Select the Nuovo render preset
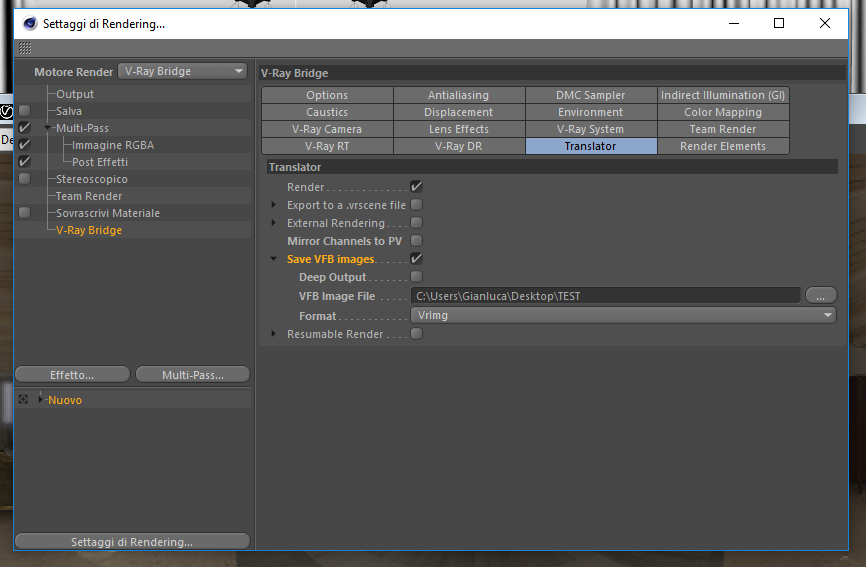 pyautogui.click(x=65, y=400)
